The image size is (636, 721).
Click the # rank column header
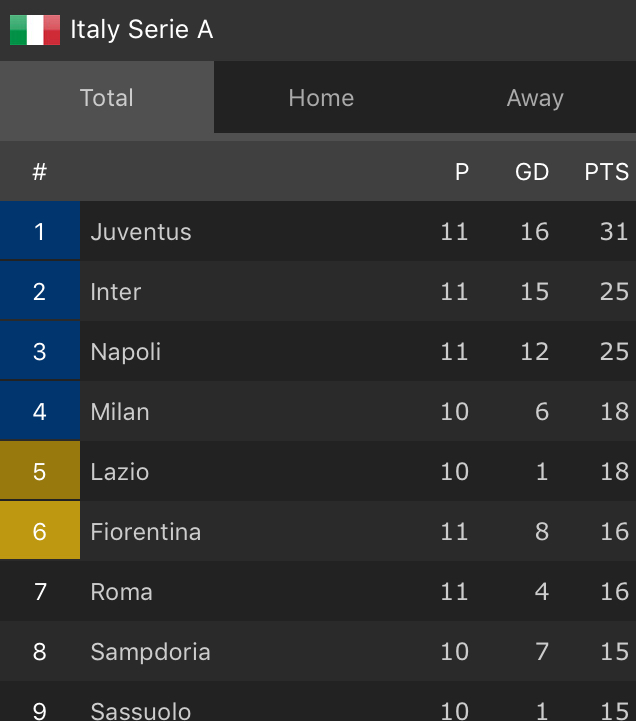40,172
